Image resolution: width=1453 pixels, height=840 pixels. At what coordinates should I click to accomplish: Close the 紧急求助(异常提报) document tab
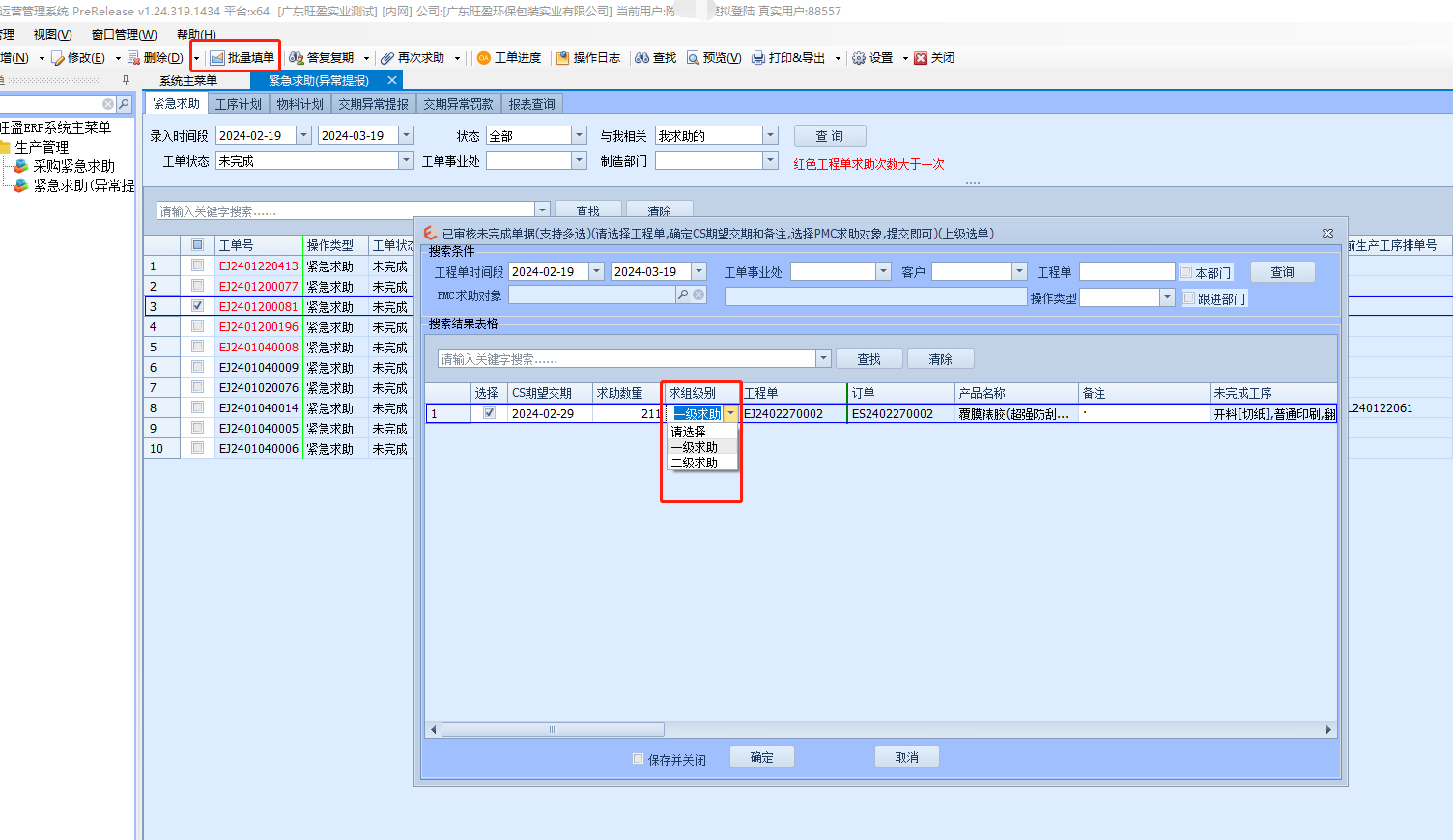392,80
